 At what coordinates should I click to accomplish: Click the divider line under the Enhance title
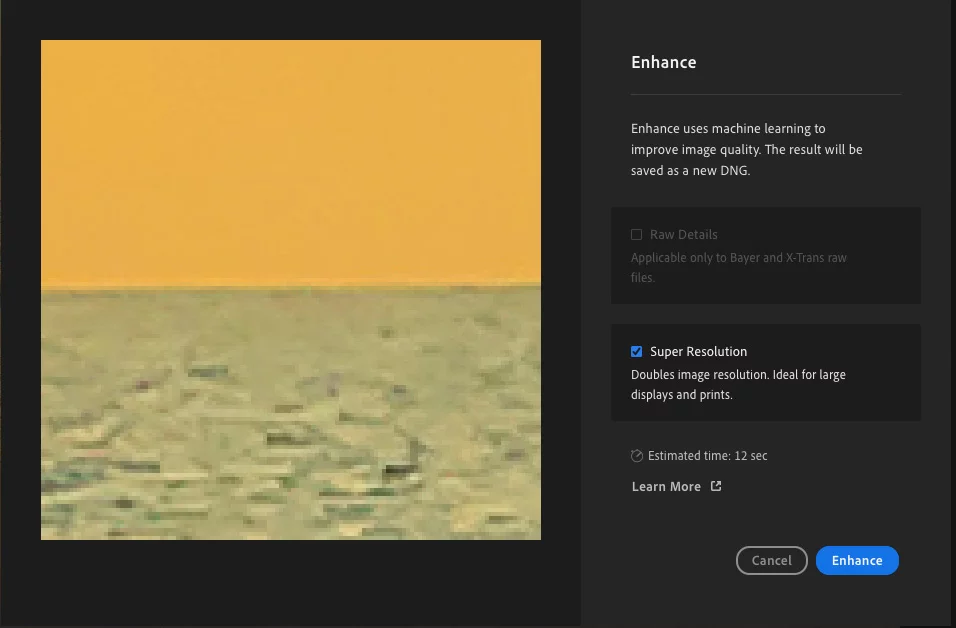tap(765, 94)
